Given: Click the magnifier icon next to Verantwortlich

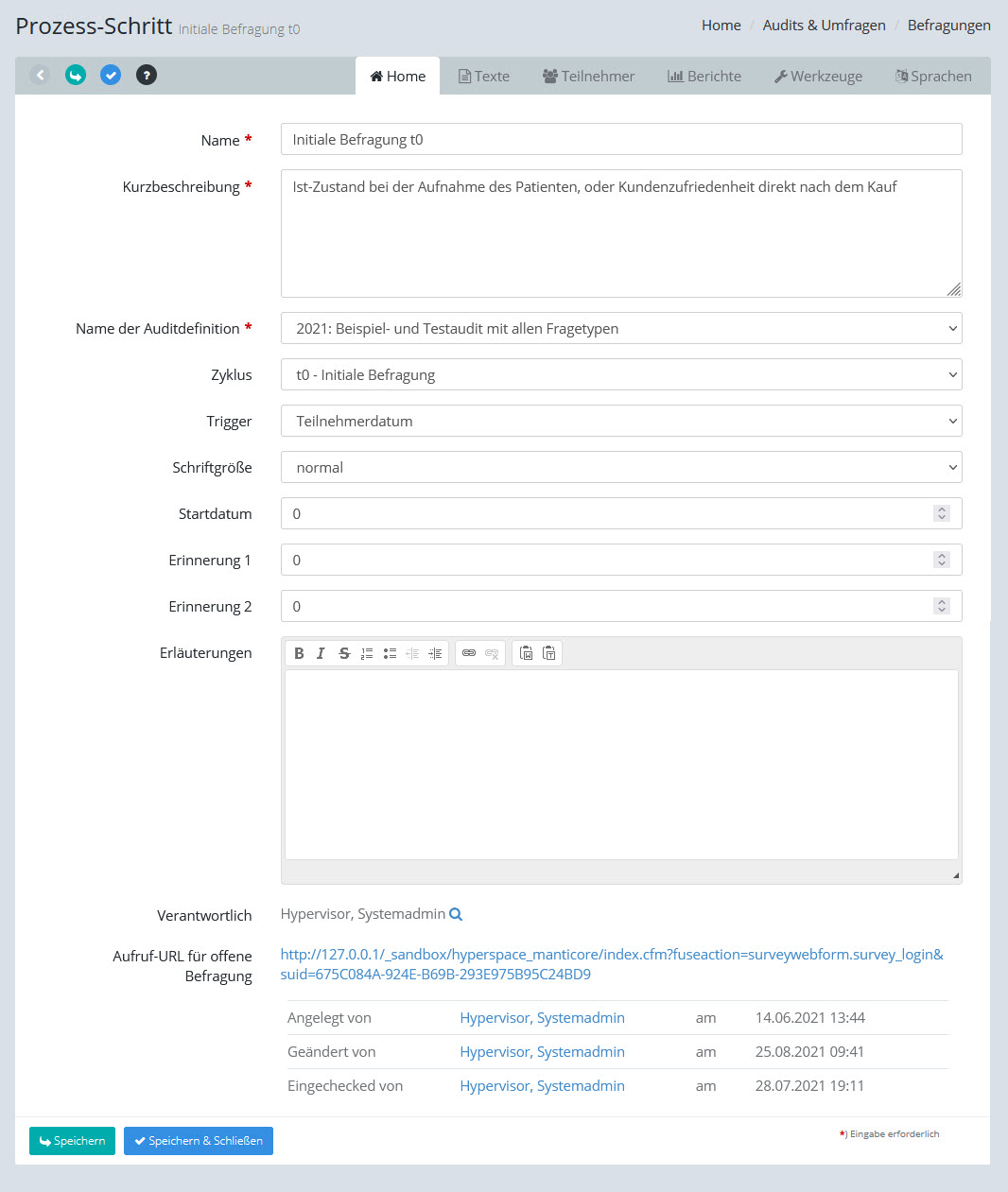Looking at the screenshot, I should (456, 914).
